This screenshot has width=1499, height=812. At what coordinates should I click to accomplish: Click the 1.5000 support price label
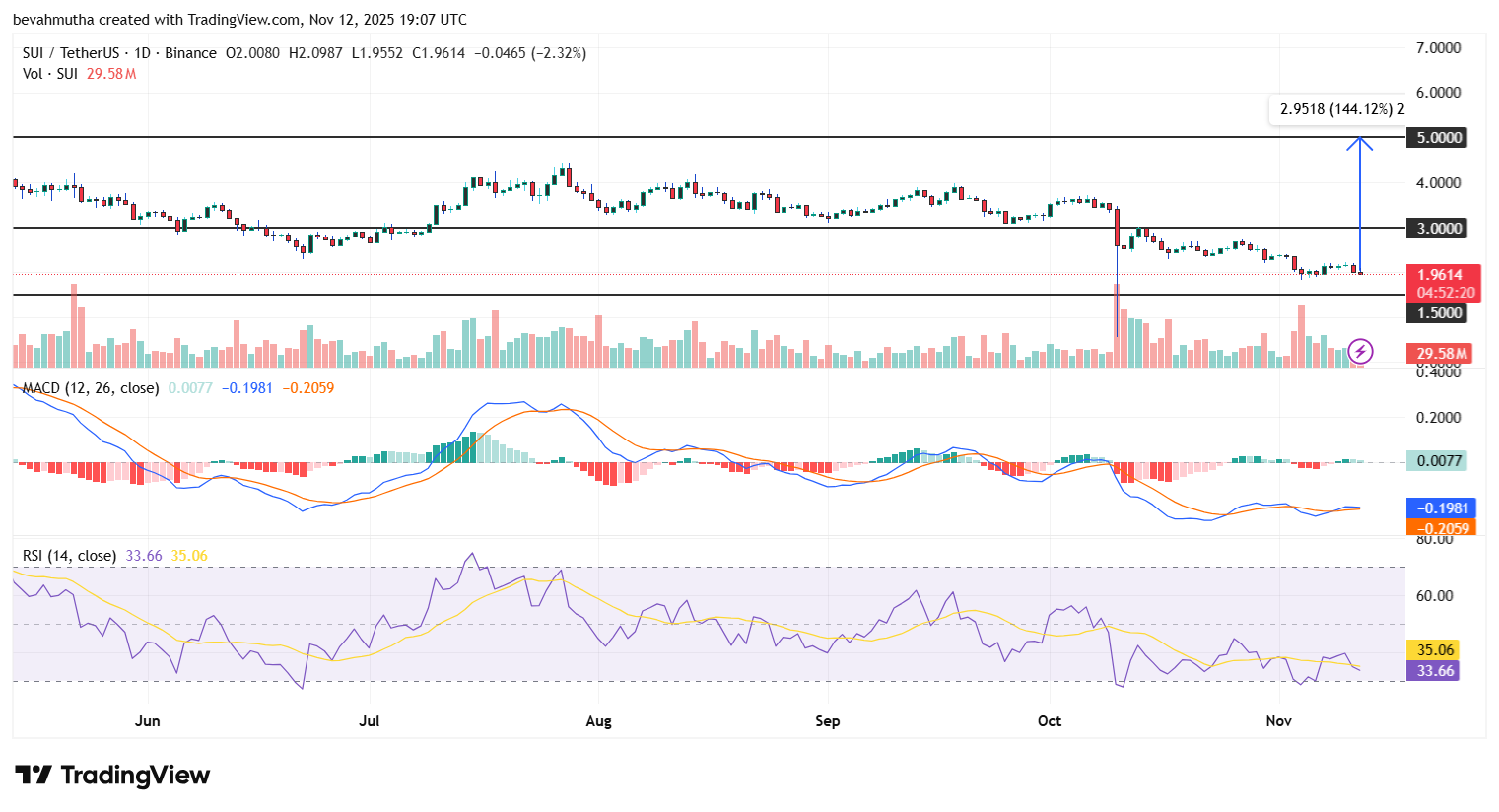click(x=1437, y=311)
